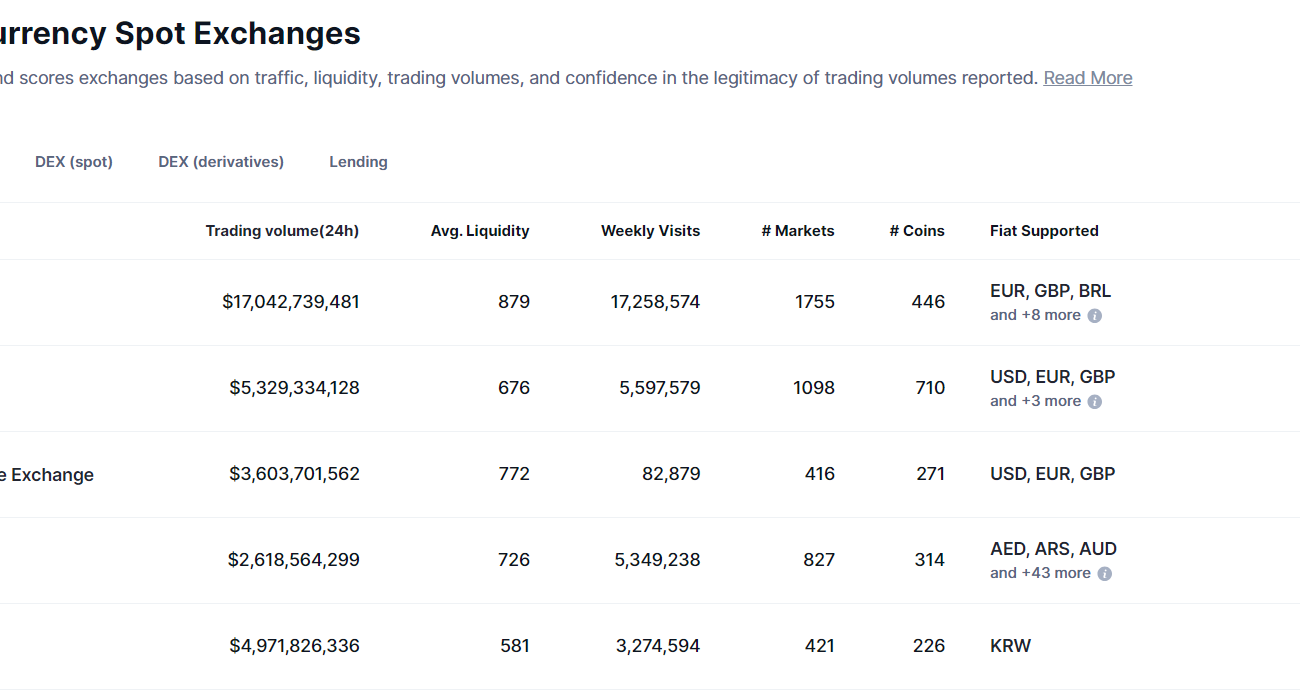
Task: Click the Weekly Visits column header
Action: (650, 231)
